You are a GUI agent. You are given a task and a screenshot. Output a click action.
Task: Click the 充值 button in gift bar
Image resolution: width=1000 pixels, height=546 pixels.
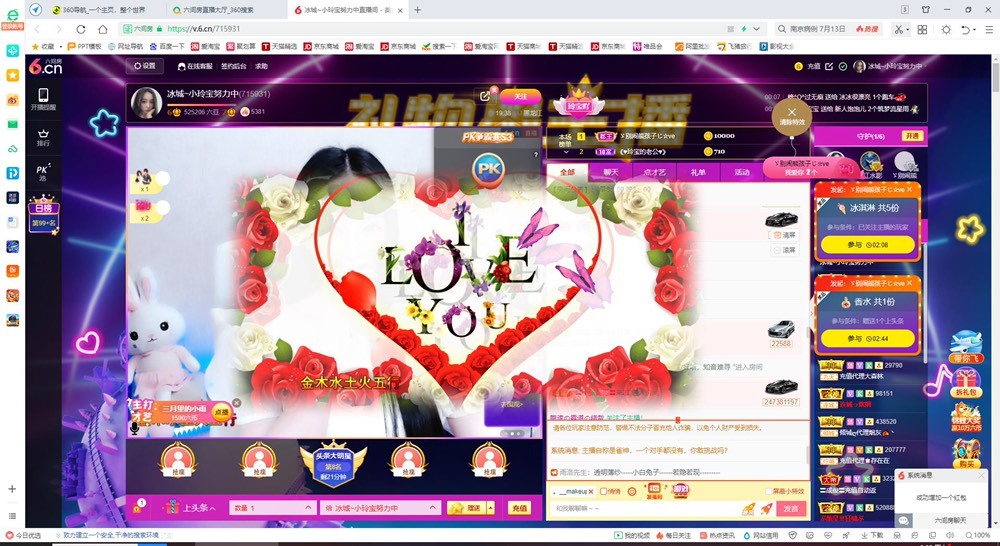pos(519,508)
